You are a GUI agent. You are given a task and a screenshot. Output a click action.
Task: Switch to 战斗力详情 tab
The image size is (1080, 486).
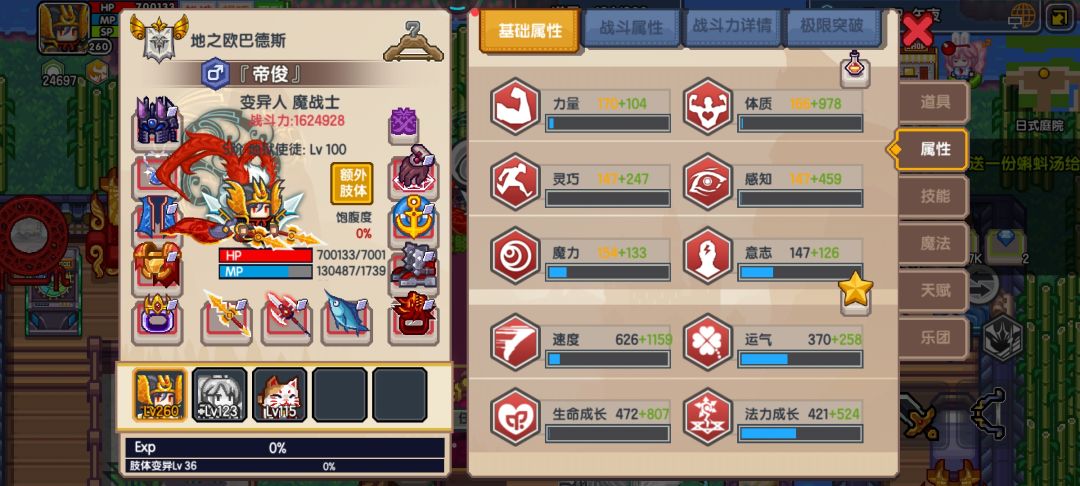click(732, 26)
